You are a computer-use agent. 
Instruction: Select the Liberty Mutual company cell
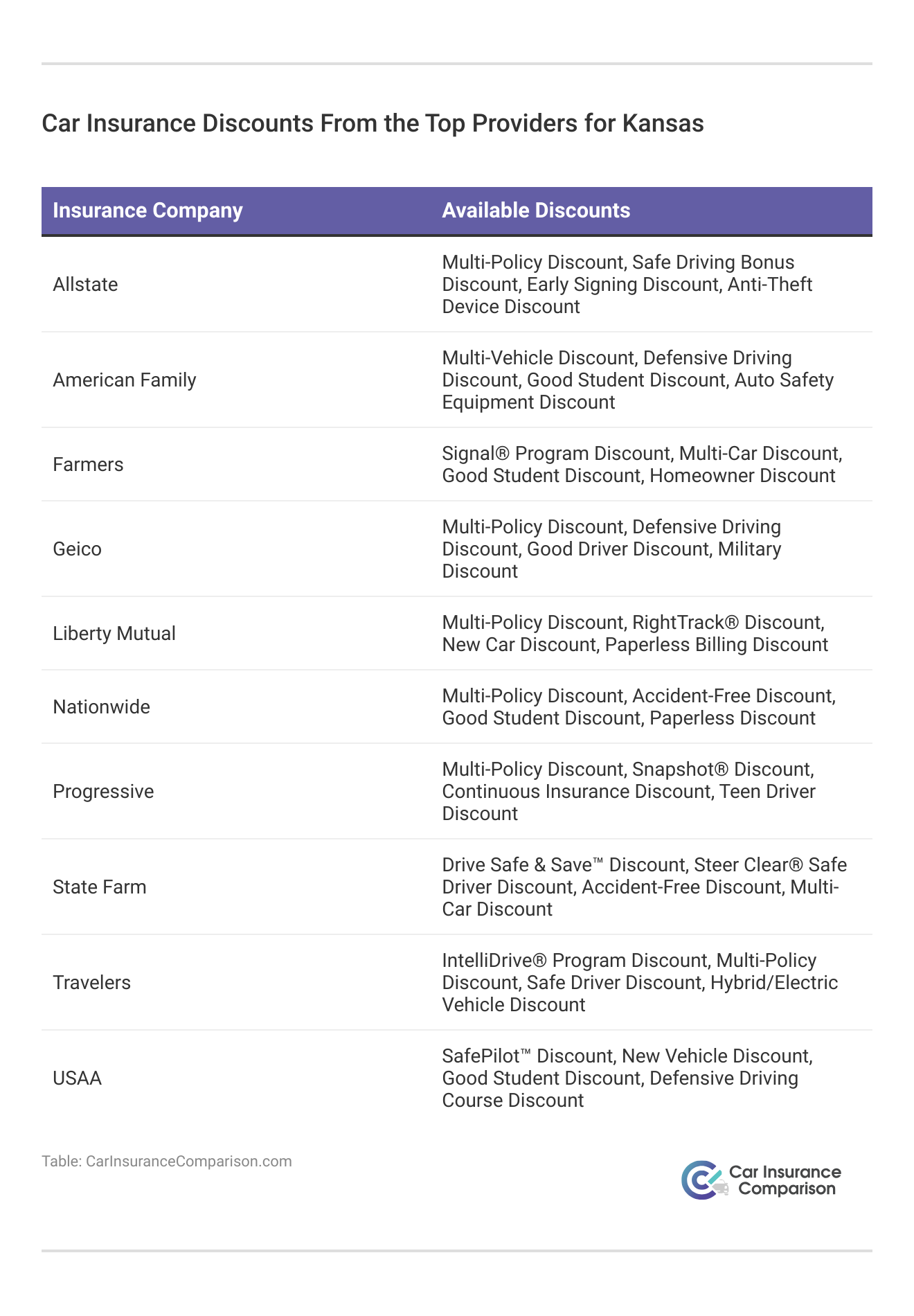tap(114, 634)
